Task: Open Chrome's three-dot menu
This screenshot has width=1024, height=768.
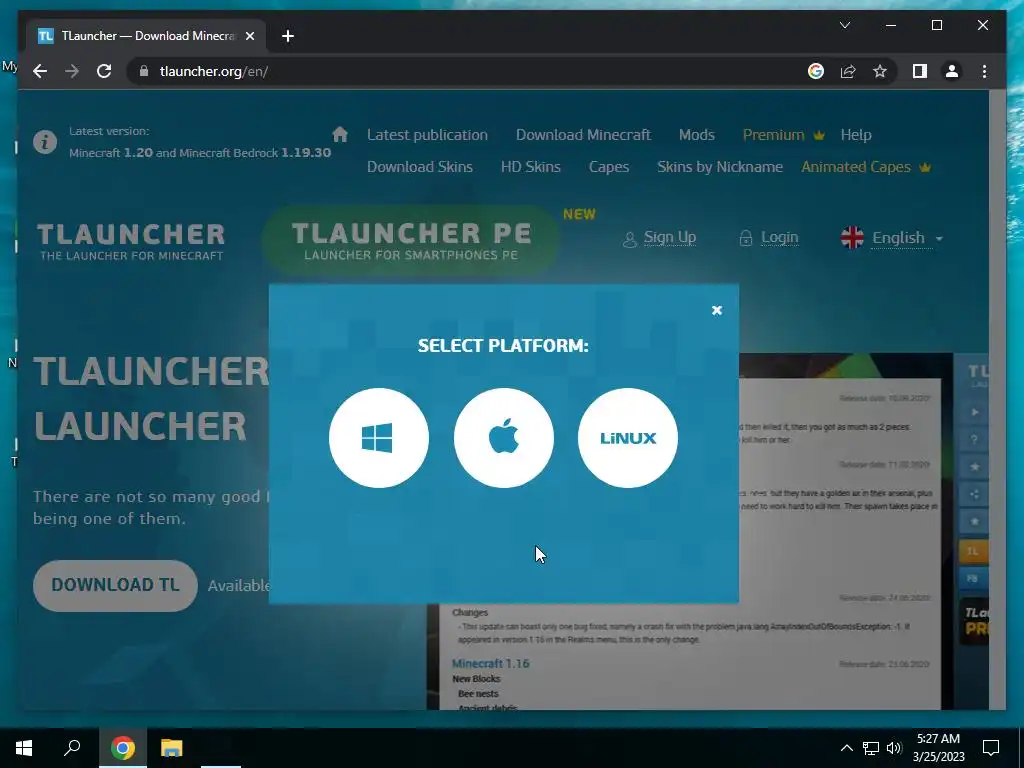Action: coord(984,71)
